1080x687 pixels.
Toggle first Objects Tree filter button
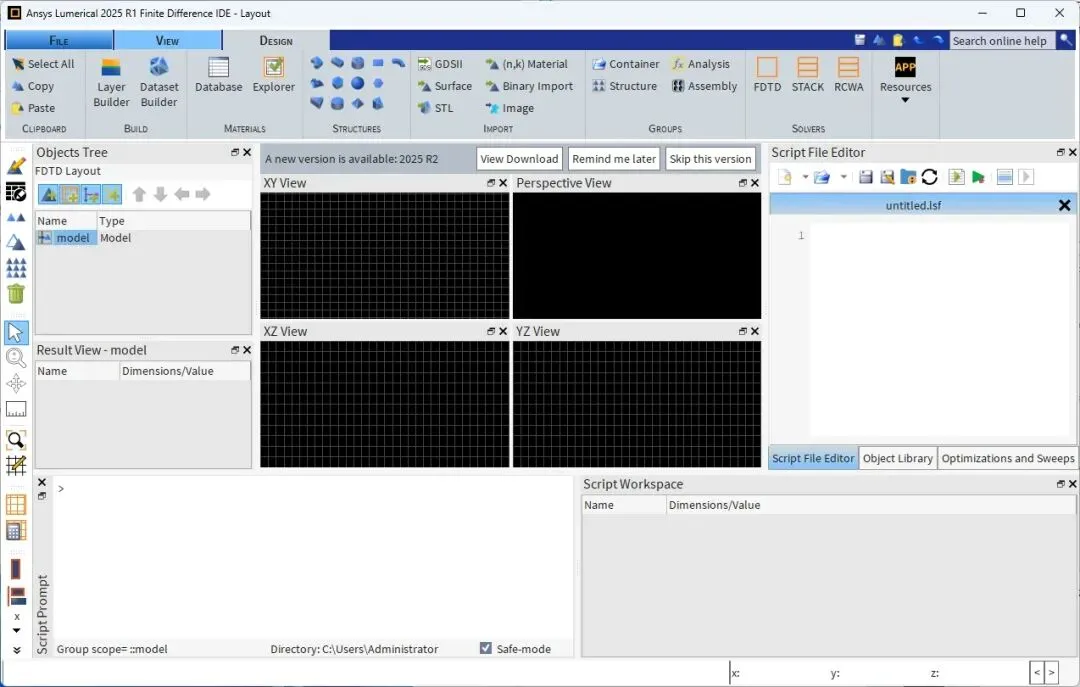48,194
